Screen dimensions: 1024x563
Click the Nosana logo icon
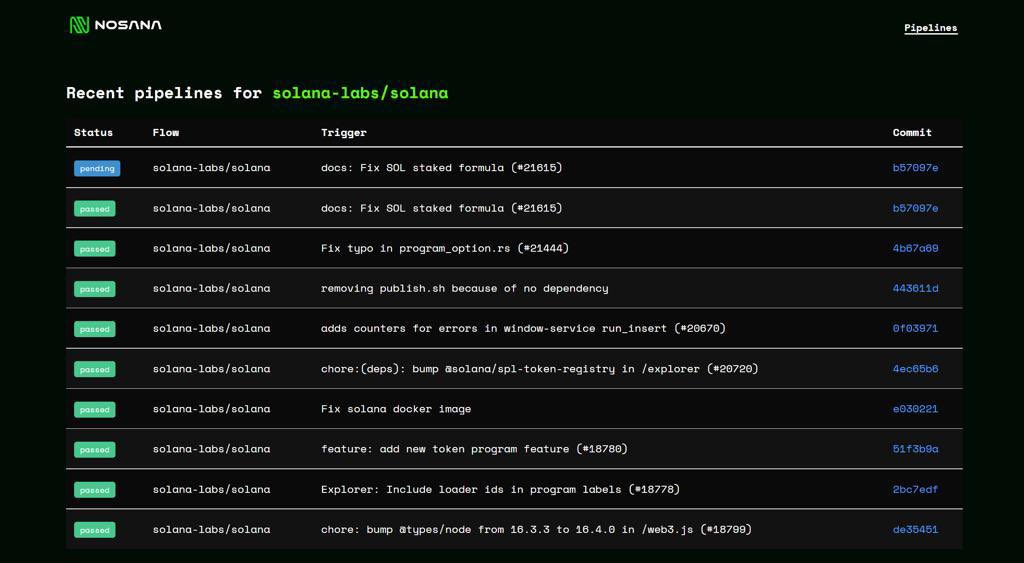(79, 25)
